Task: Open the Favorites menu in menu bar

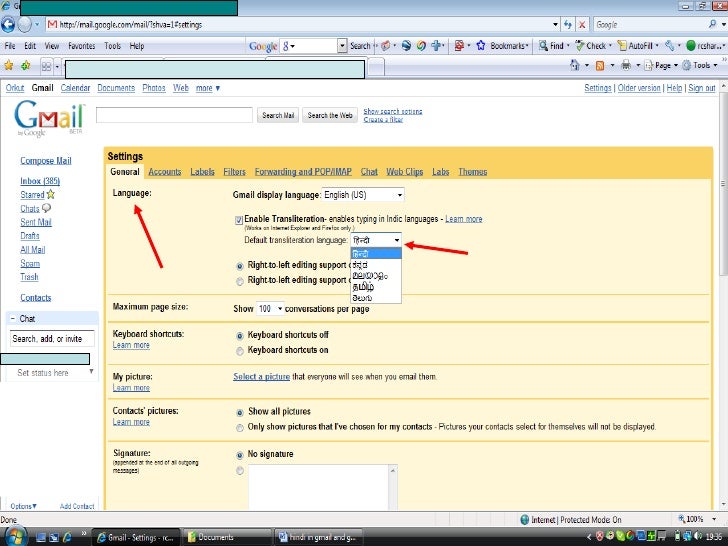Action: pyautogui.click(x=81, y=46)
